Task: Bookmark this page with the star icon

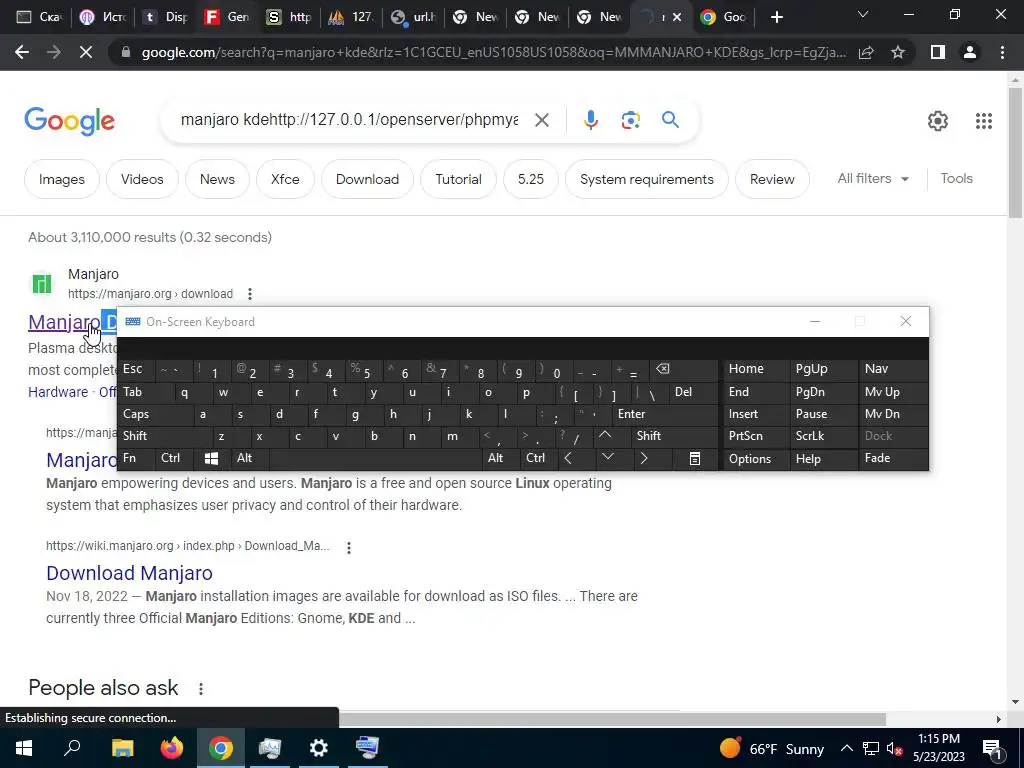Action: pos(898,52)
